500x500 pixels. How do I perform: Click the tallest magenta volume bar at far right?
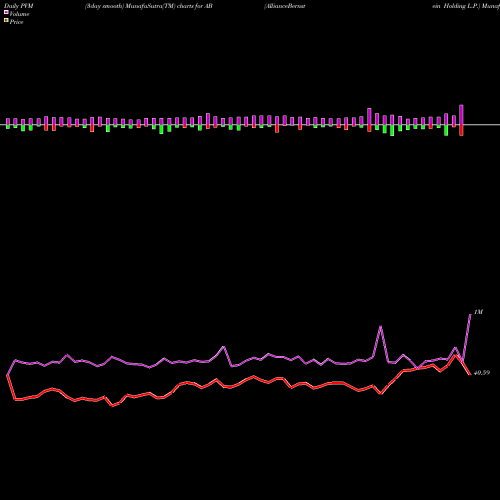tap(461, 115)
